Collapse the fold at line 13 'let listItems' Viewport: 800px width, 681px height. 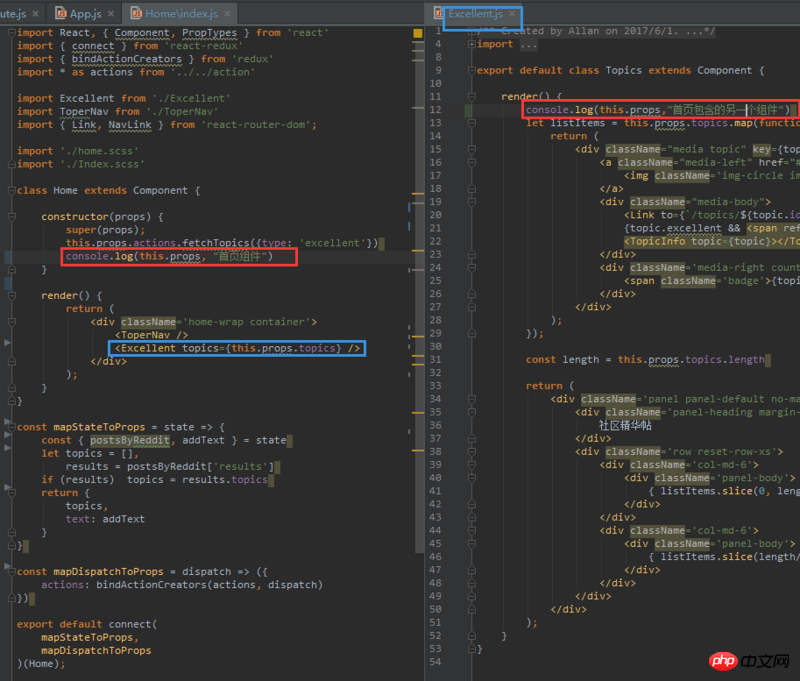(x=471, y=123)
